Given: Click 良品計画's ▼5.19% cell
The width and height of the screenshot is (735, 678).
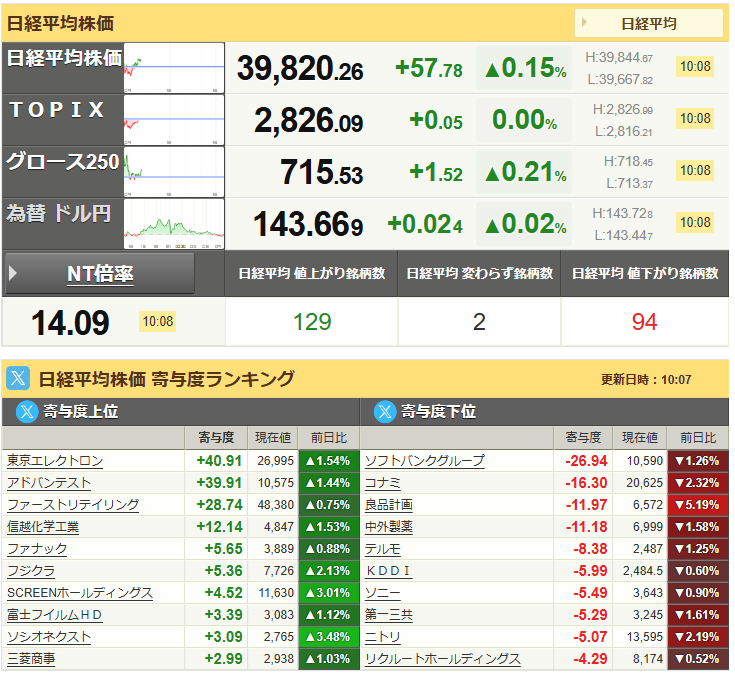Looking at the screenshot, I should pyautogui.click(x=698, y=505).
